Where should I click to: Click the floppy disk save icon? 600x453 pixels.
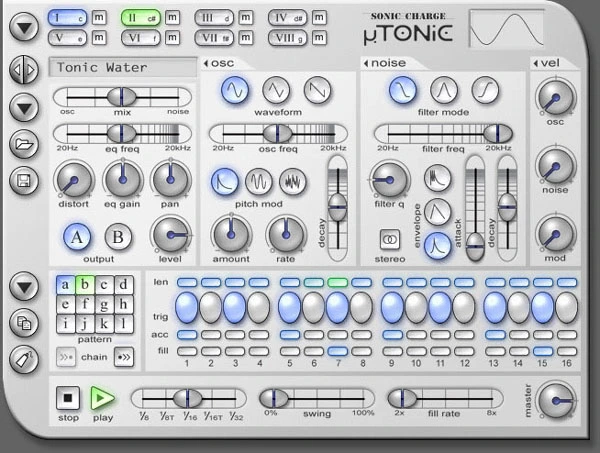pos(23,181)
